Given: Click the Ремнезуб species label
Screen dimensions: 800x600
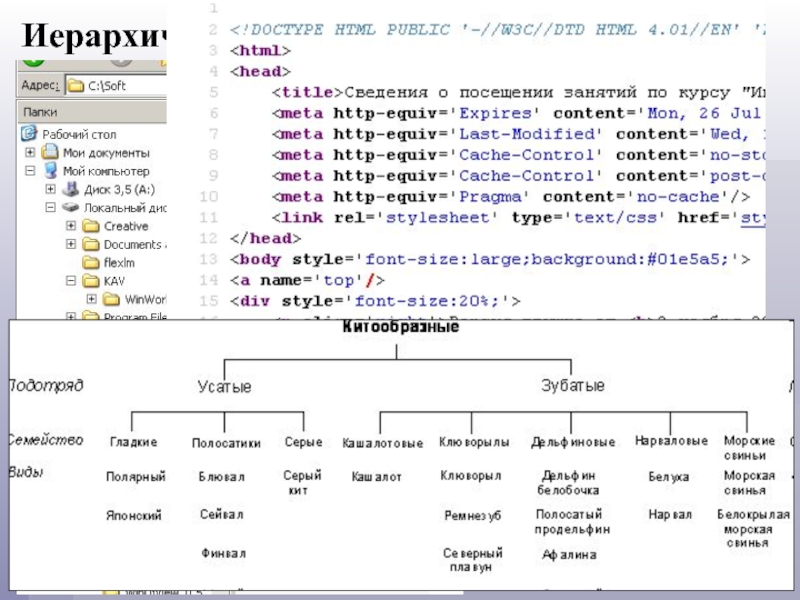Looking at the screenshot, I should pyautogui.click(x=472, y=516).
